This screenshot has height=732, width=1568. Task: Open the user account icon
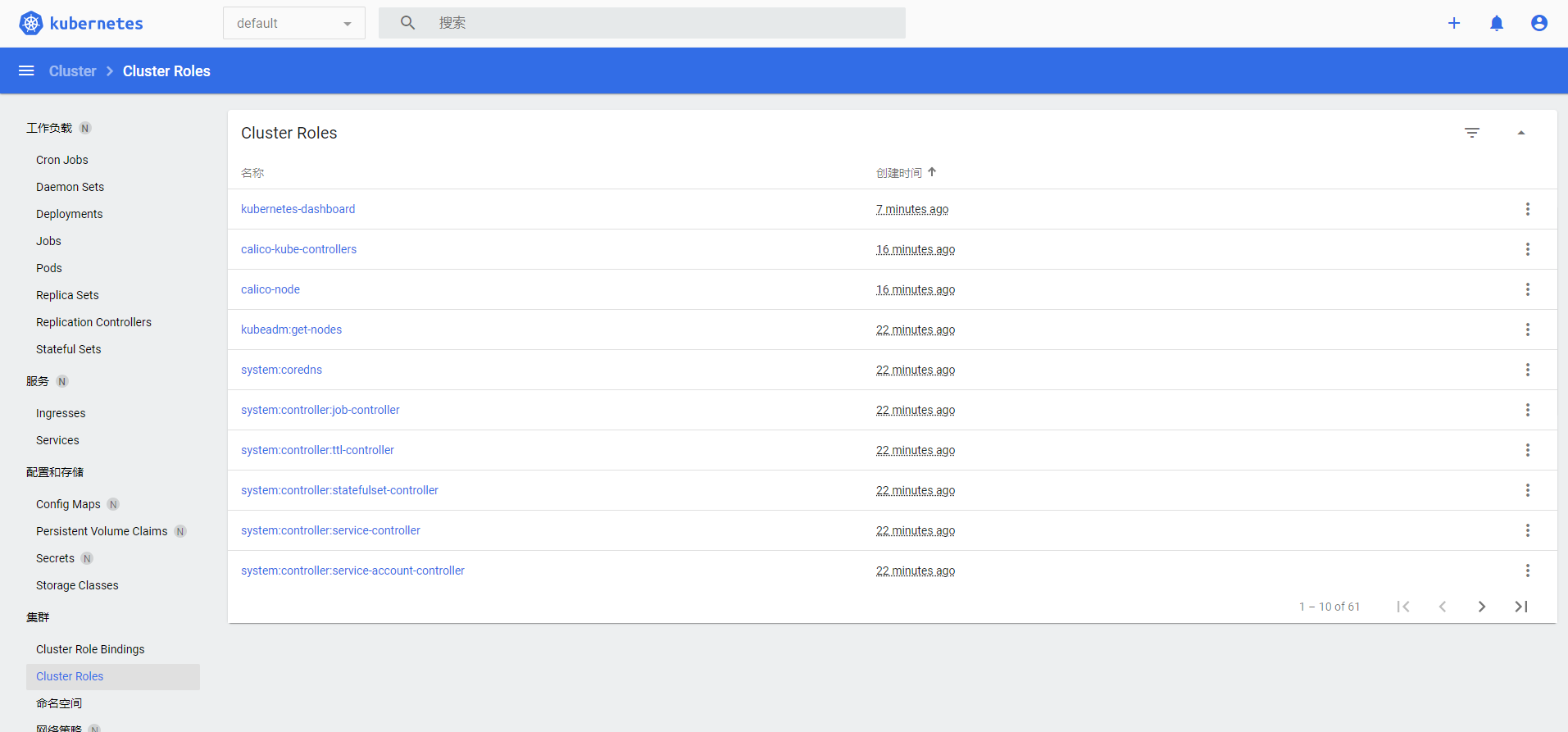tap(1539, 23)
